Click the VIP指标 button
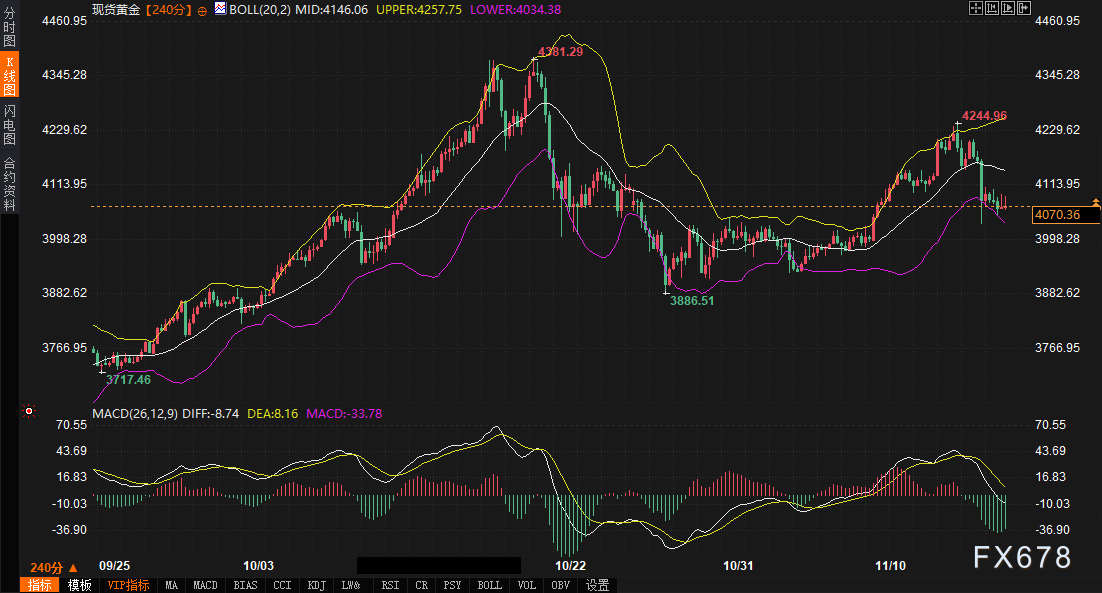The image size is (1102, 593). 128,585
